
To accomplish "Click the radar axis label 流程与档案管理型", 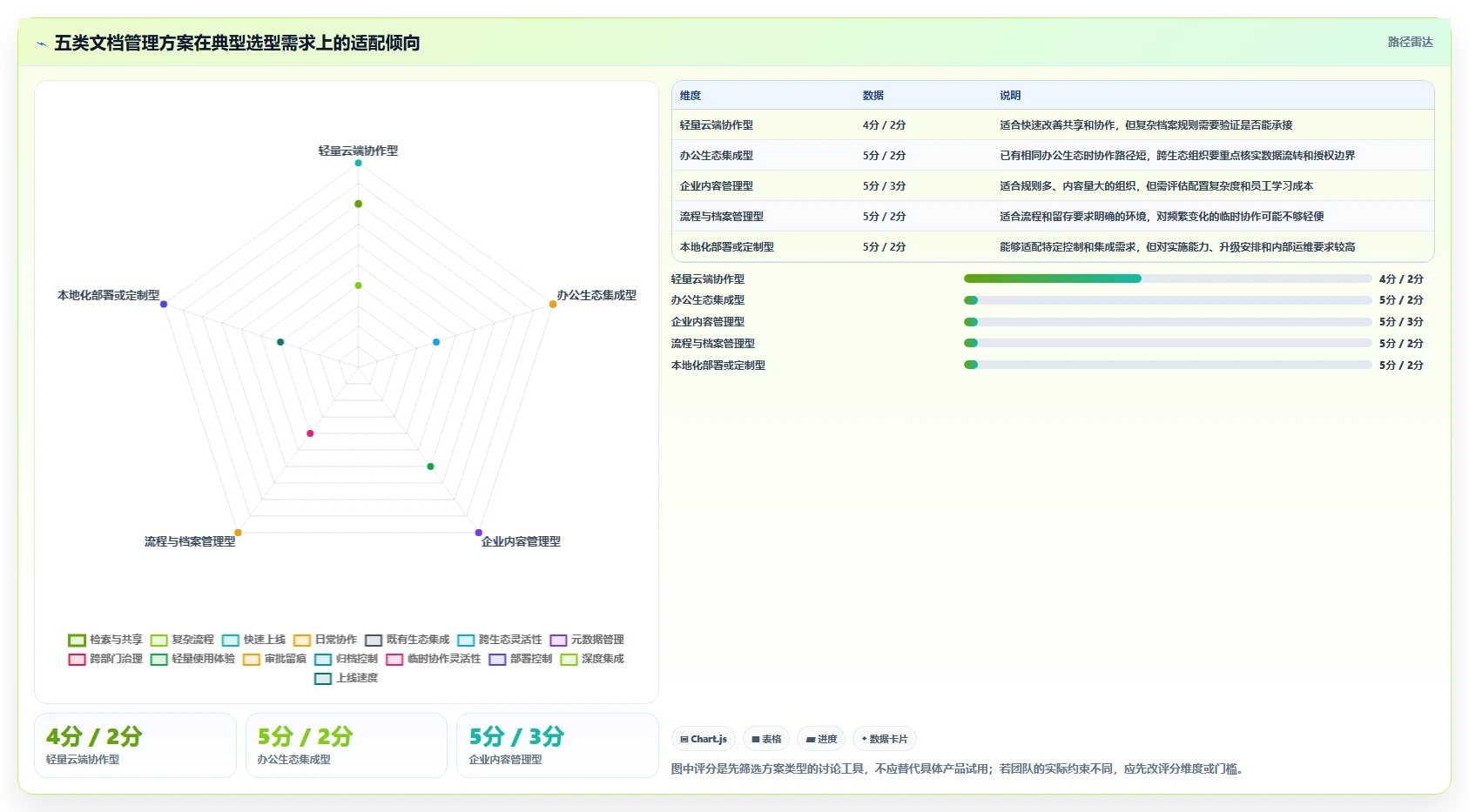I will [x=190, y=541].
